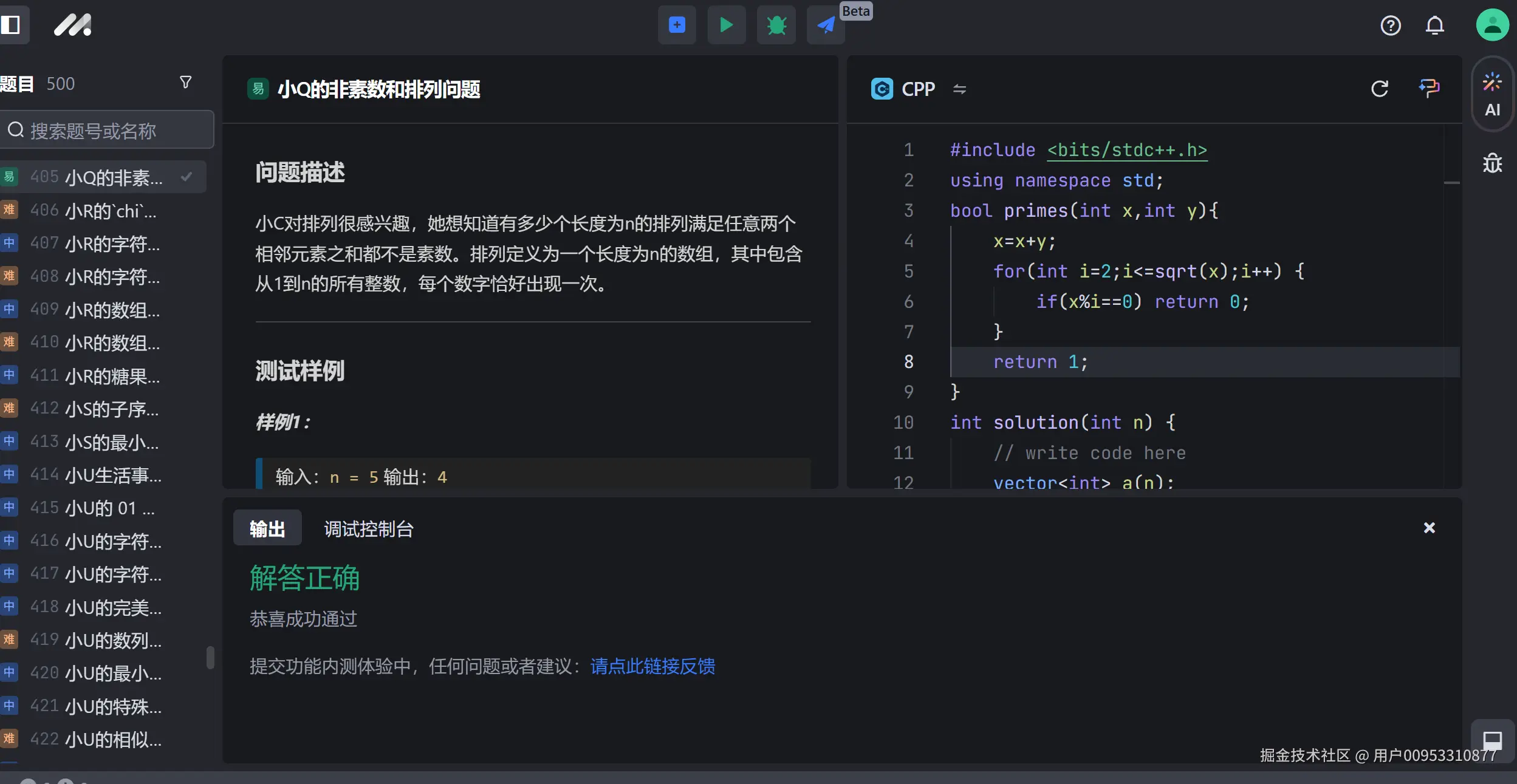Click the bug icon in right sidebar
The width and height of the screenshot is (1517, 784).
(x=1492, y=163)
